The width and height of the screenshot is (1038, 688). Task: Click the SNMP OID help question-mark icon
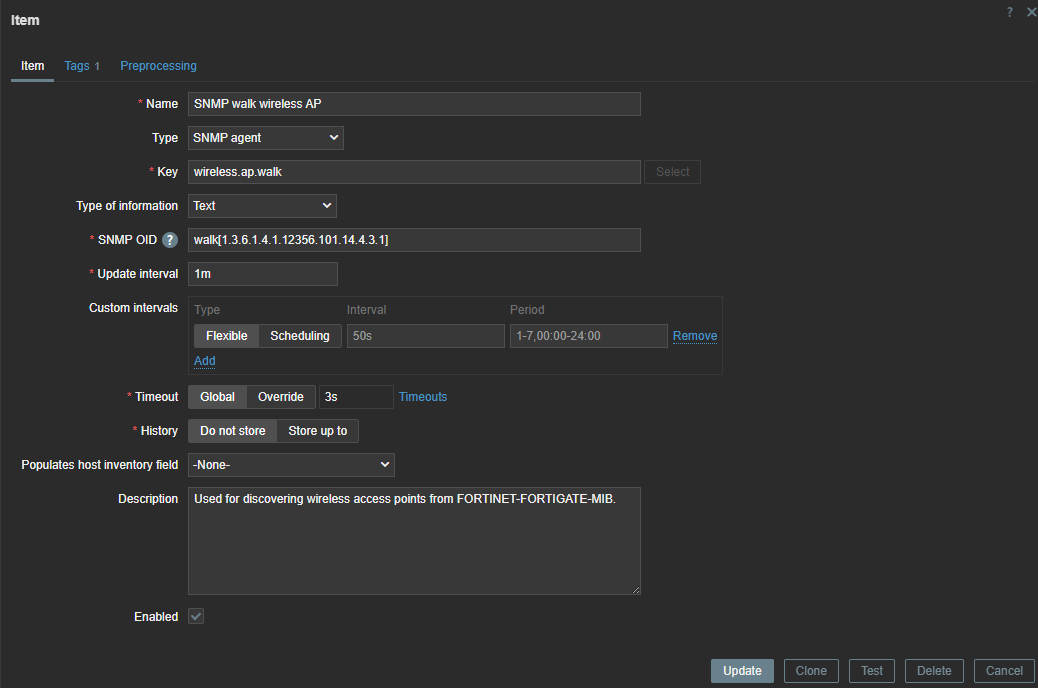[170, 240]
